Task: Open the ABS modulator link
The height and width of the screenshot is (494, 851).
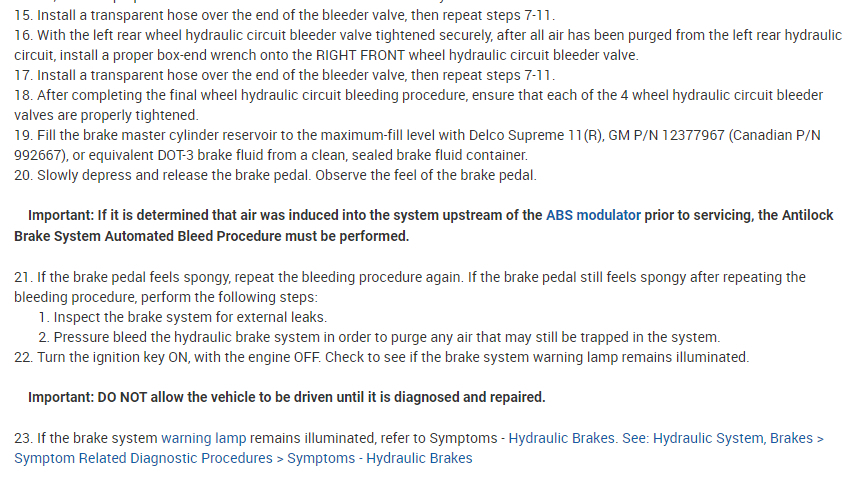Action: click(x=593, y=215)
